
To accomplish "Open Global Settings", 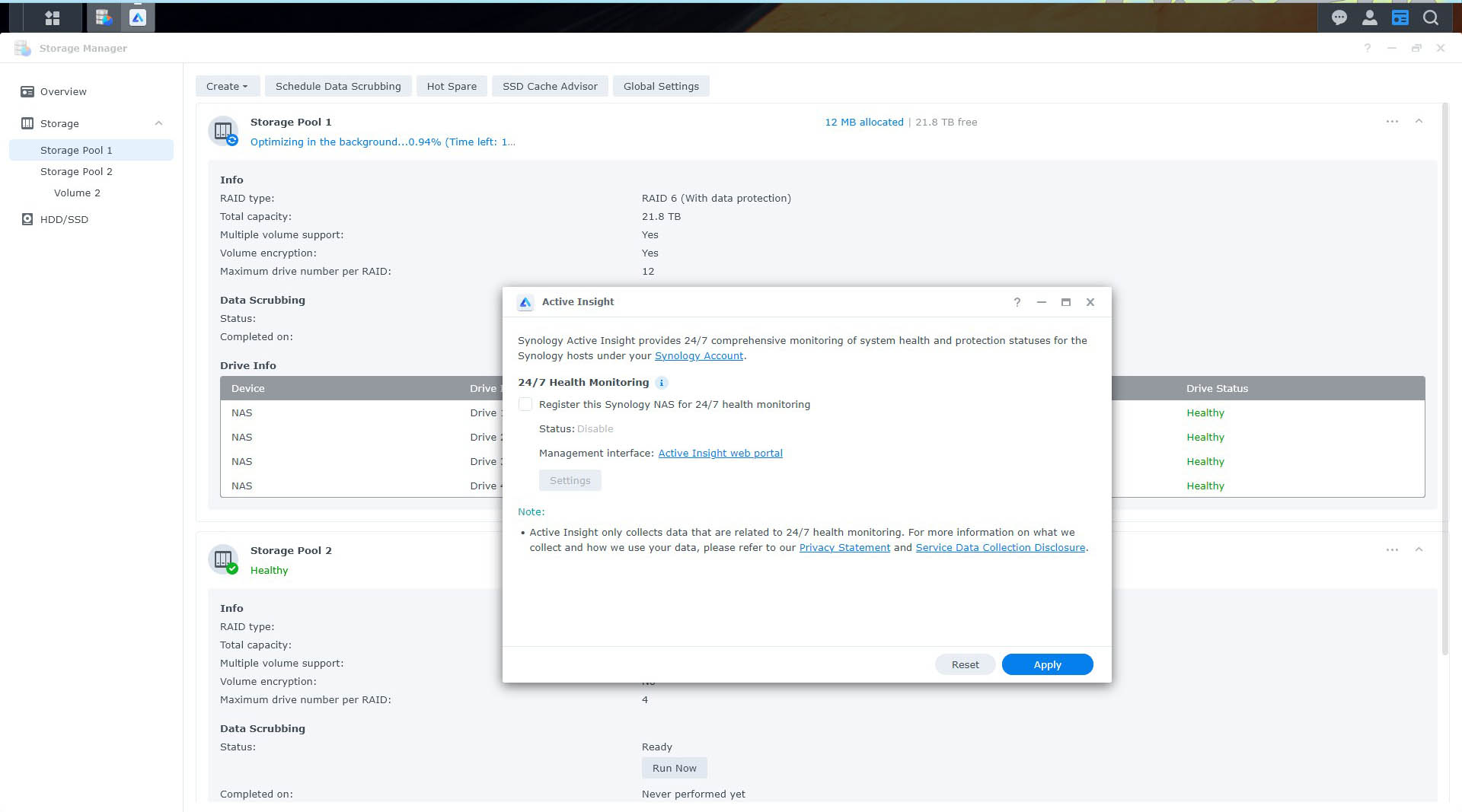I will click(x=661, y=86).
